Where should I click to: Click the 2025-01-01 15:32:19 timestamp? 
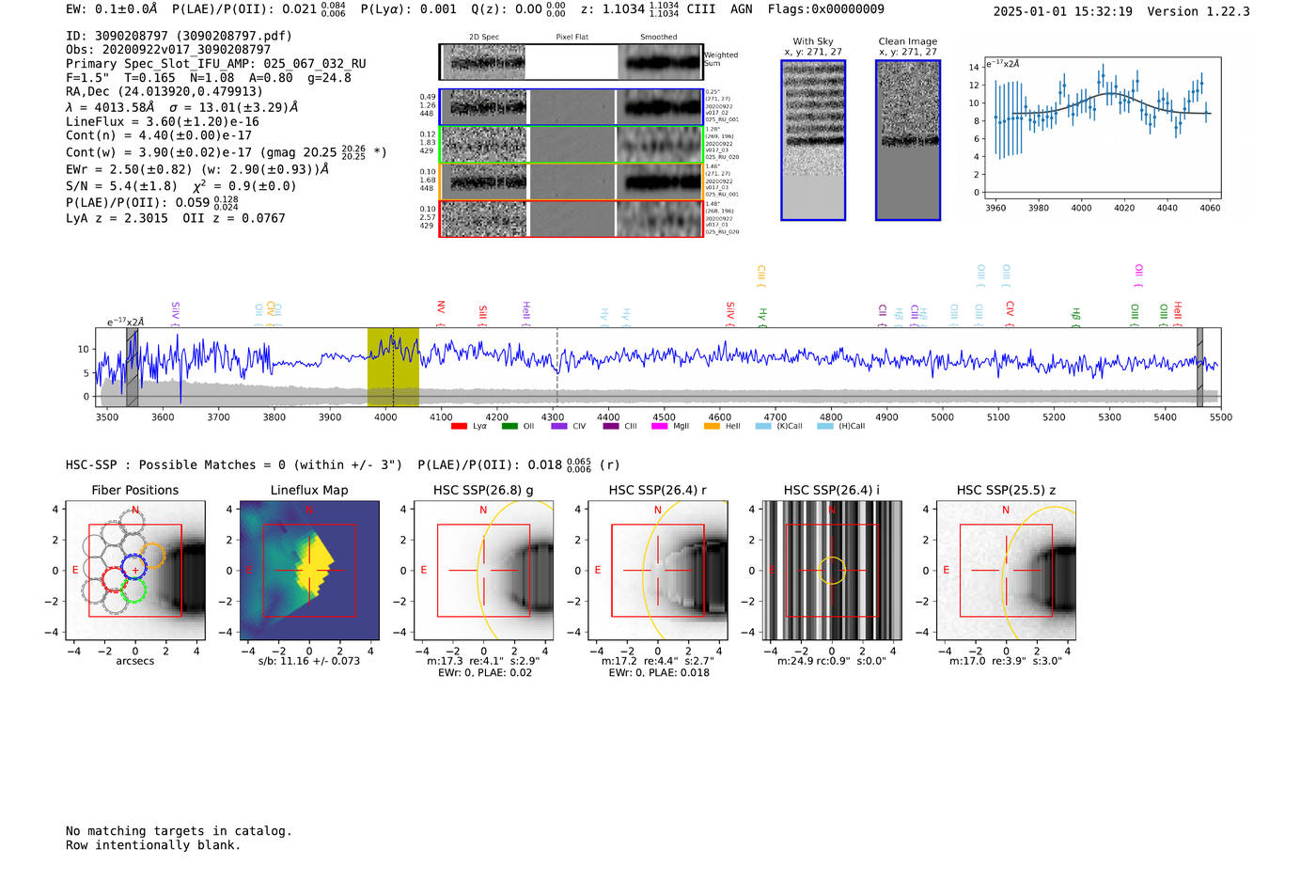point(1062,11)
